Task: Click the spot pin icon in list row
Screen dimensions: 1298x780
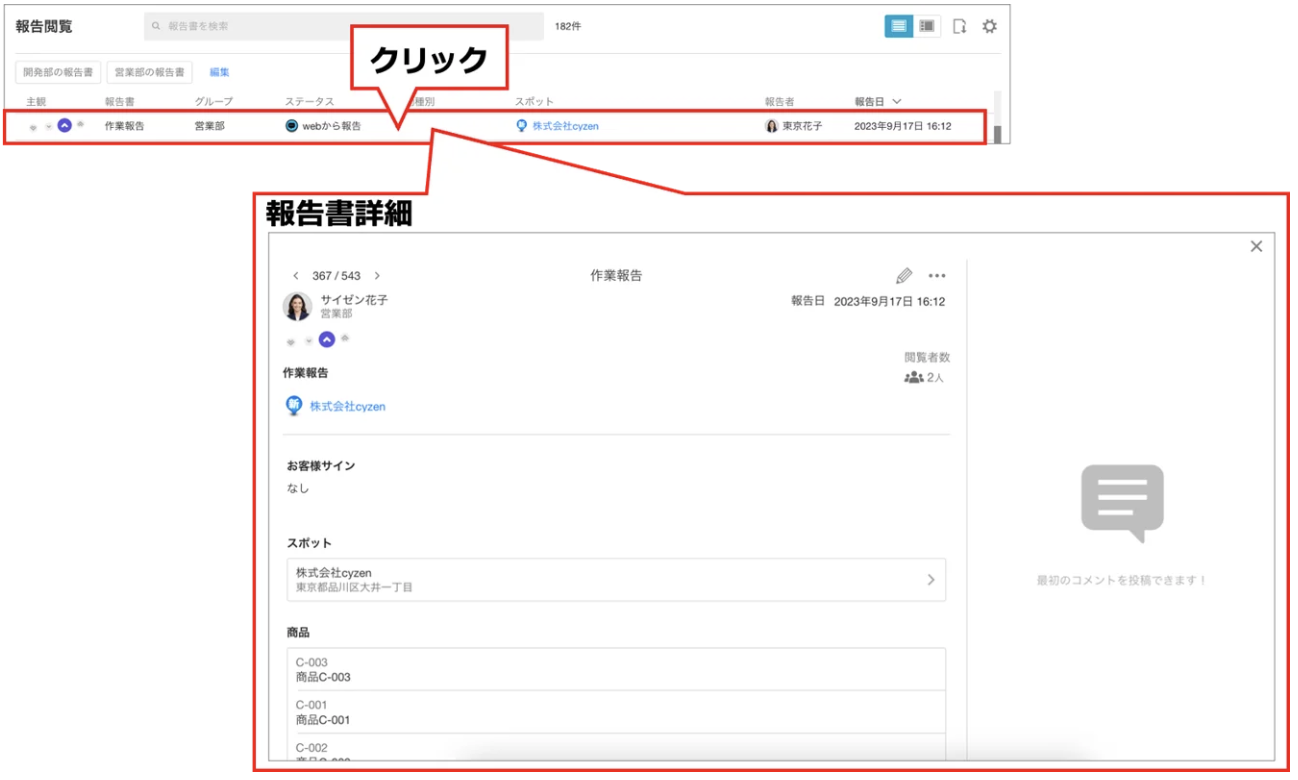Action: tap(521, 126)
